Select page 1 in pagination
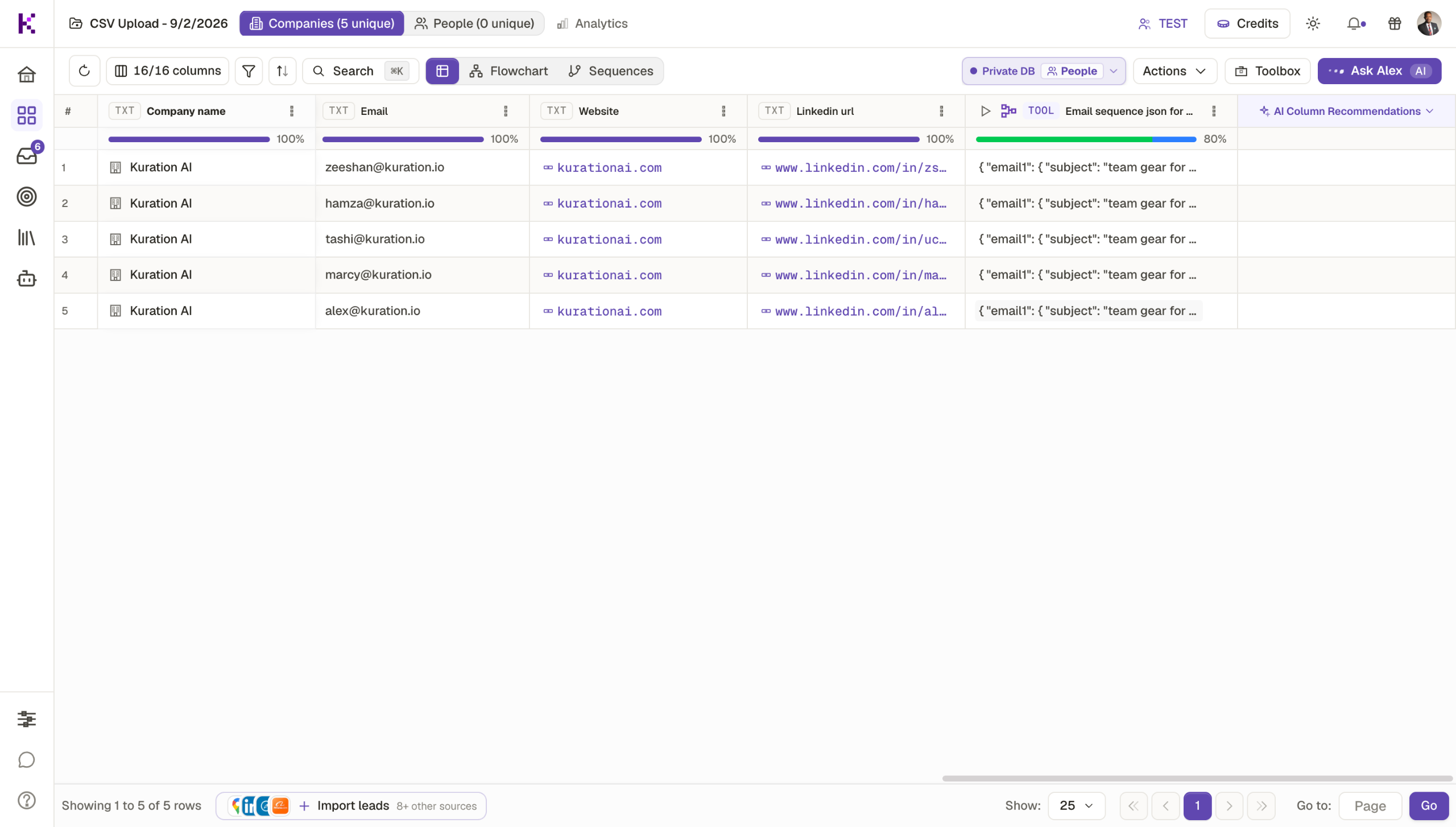 coord(1197,805)
